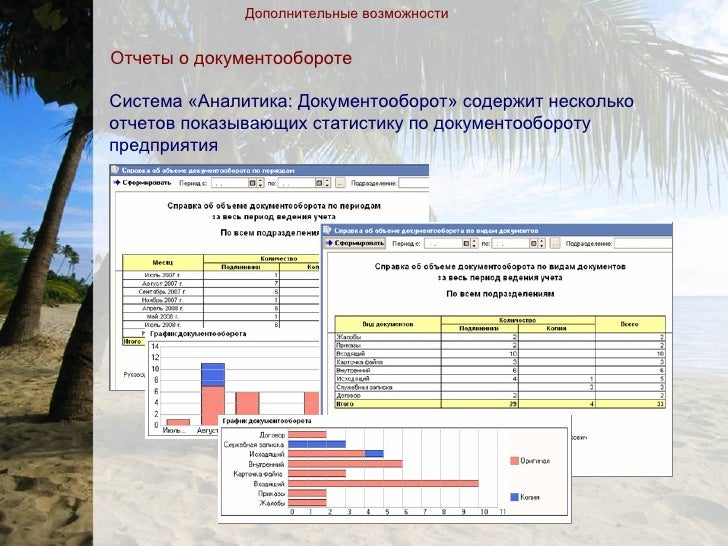Select the Май 2008 г. row
Image resolution: width=728 pixels, height=546 pixels.
tap(221, 317)
